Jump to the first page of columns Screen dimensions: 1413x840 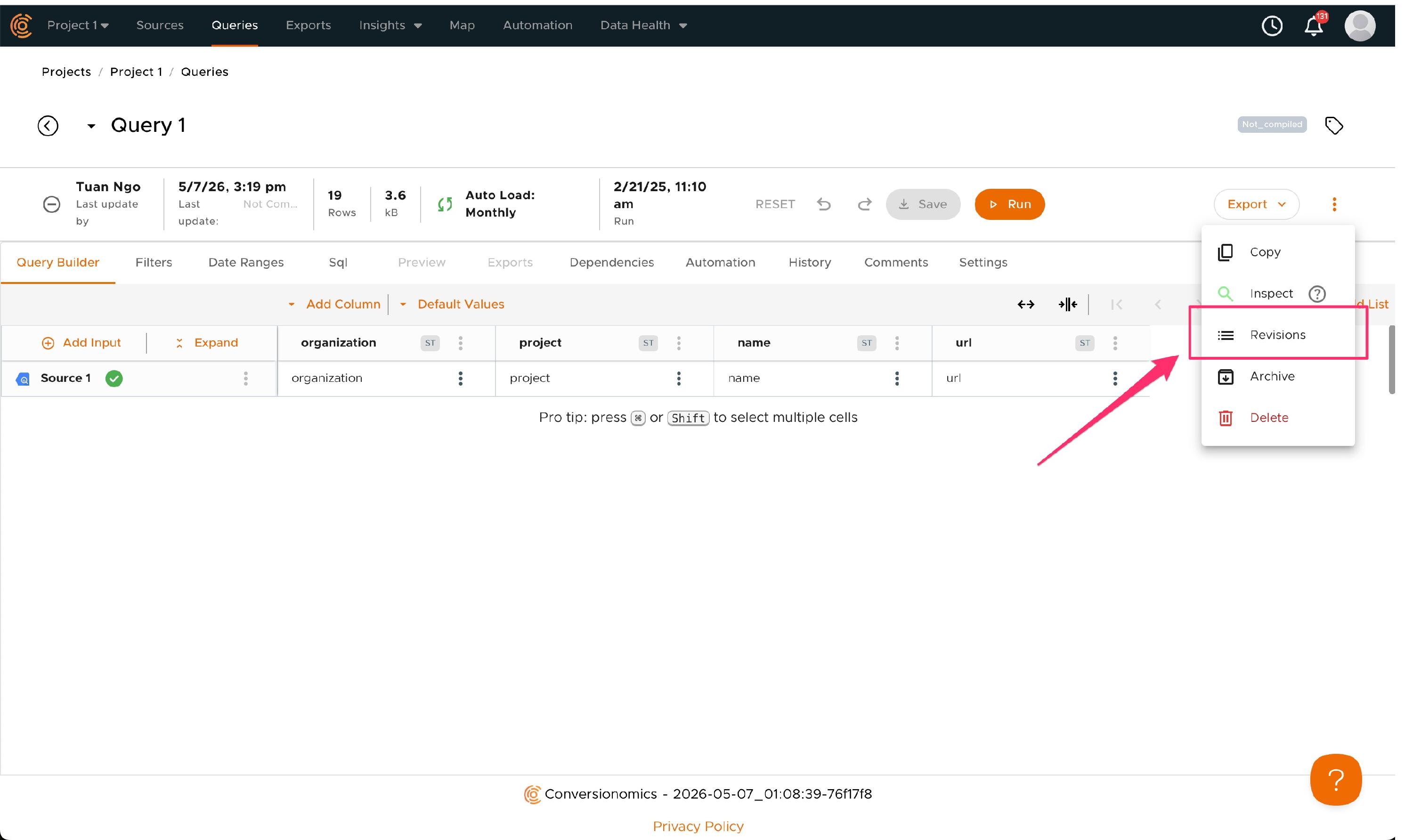[1116, 305]
